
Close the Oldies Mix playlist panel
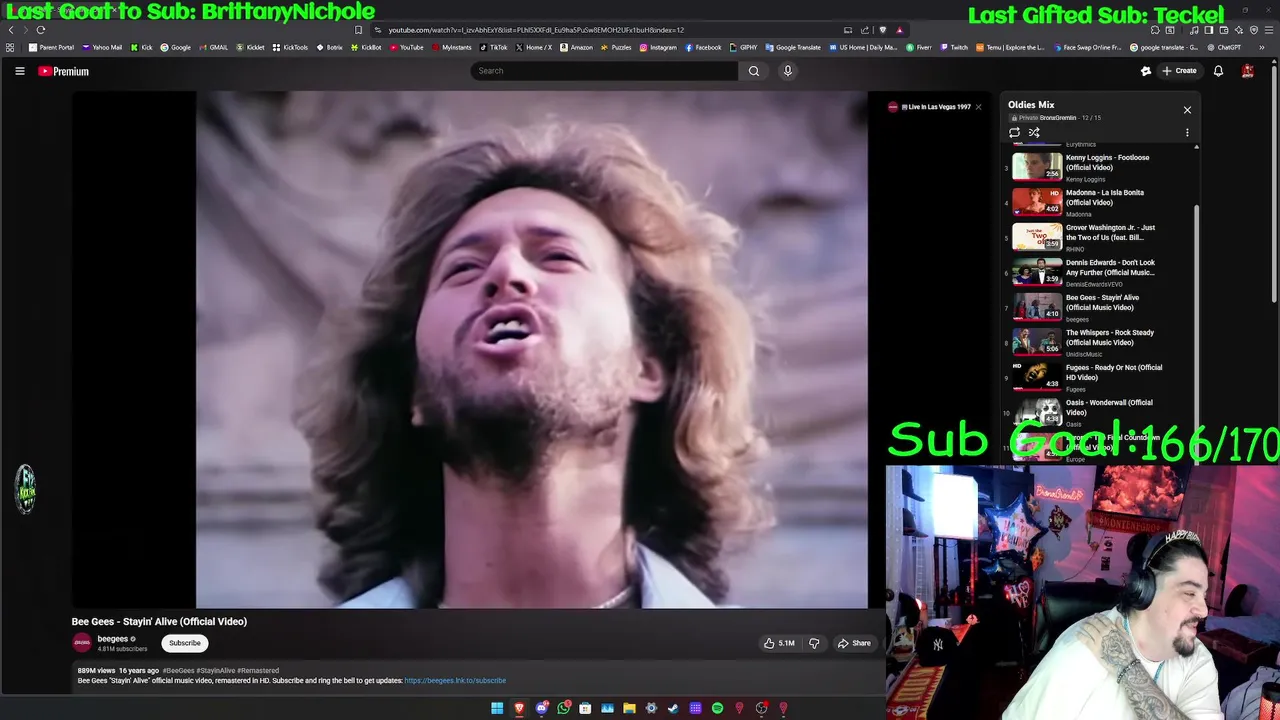coord(1187,110)
